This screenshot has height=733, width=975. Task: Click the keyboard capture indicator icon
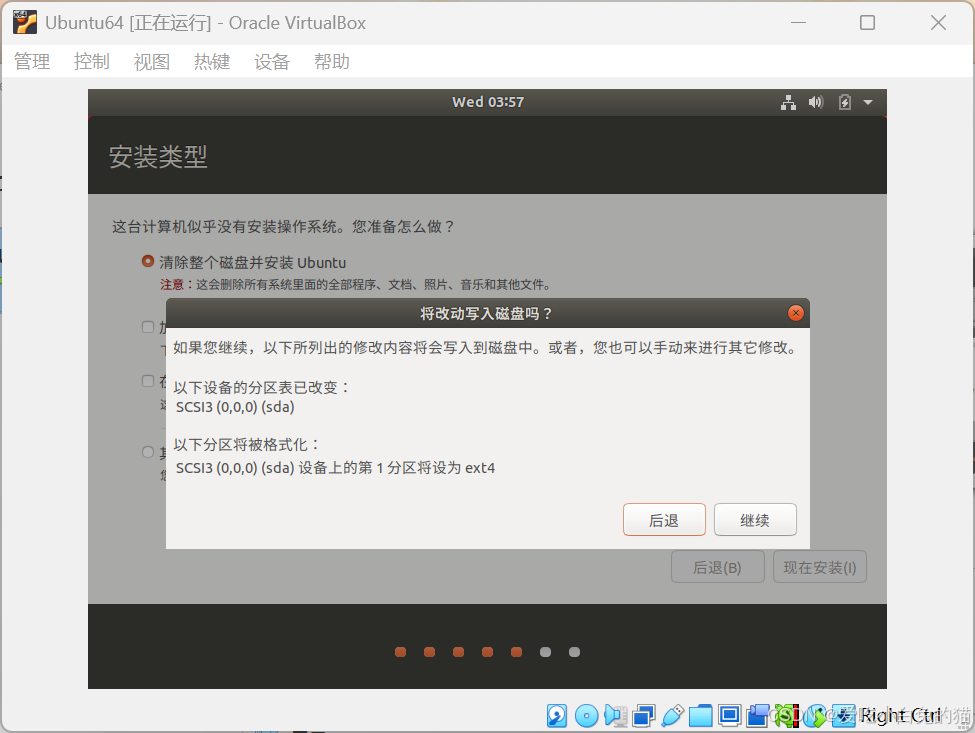coord(844,716)
